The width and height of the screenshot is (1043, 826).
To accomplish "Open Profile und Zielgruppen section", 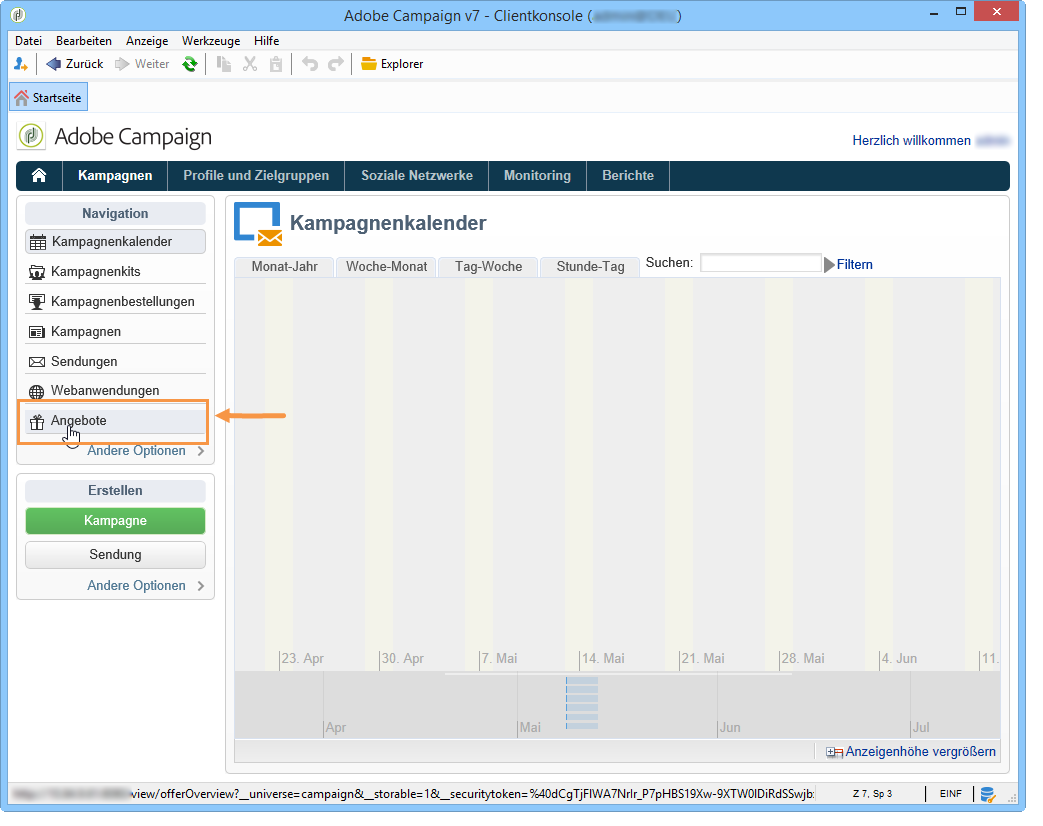I will (x=256, y=176).
